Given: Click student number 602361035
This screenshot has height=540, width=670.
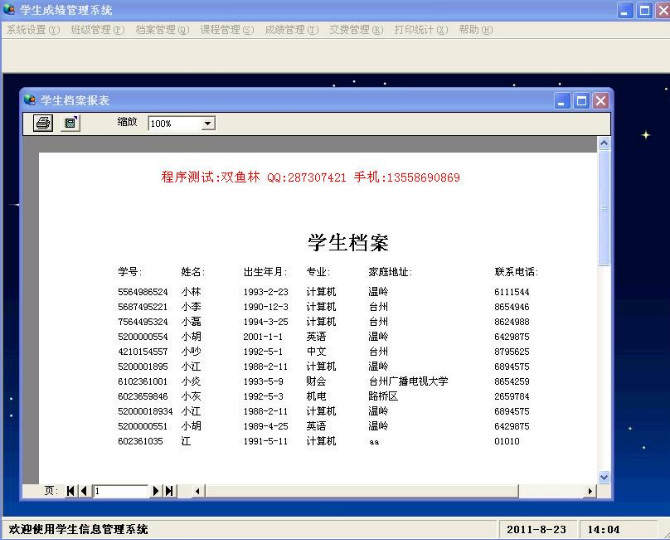Looking at the screenshot, I should [140, 441].
